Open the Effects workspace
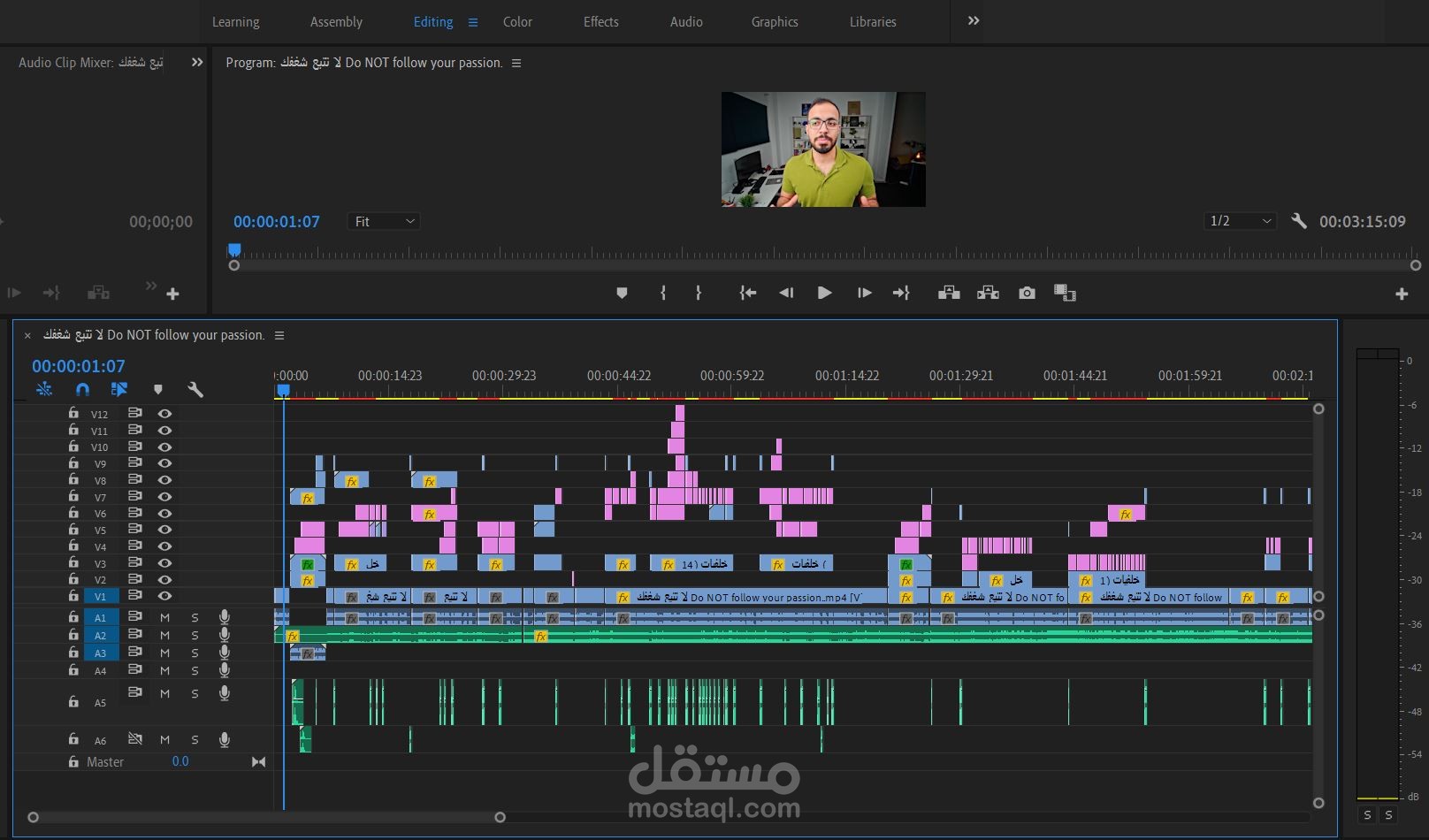Image resolution: width=1429 pixels, height=840 pixels. (600, 22)
